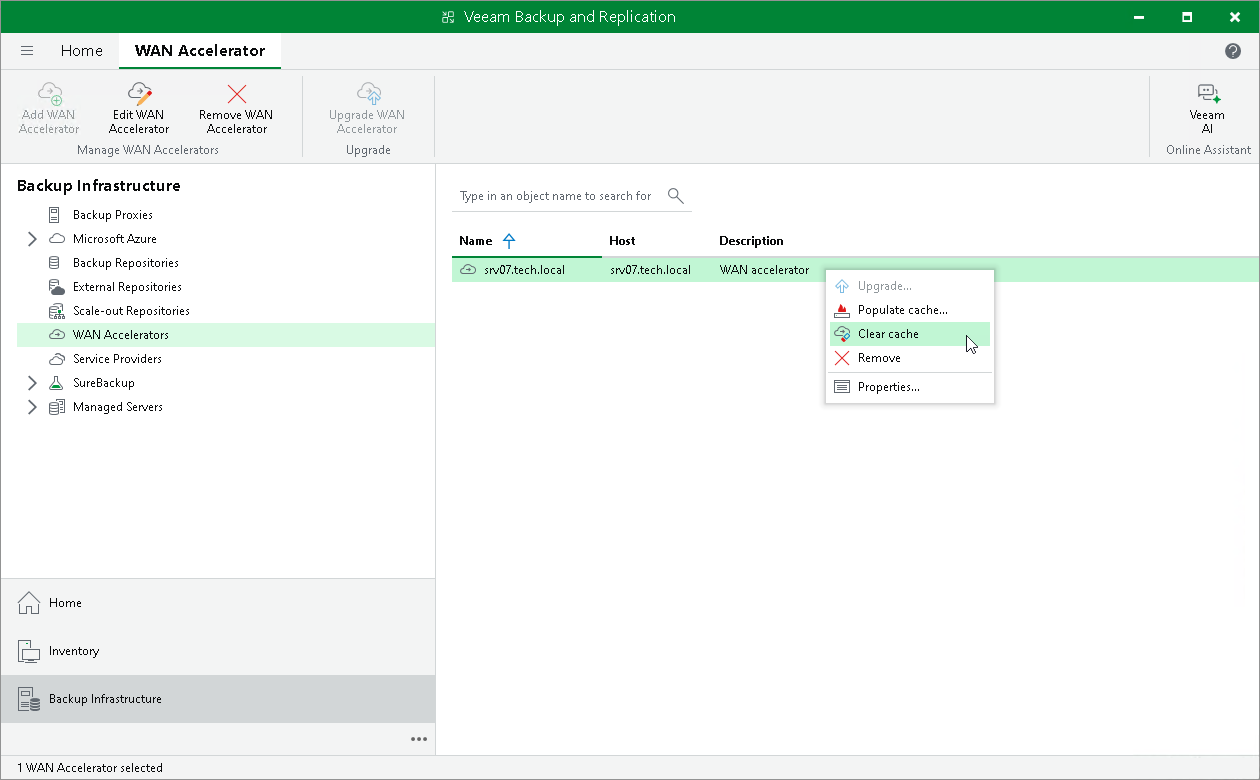1260x780 pixels.
Task: Switch to the Home ribbon tab
Action: (81, 51)
